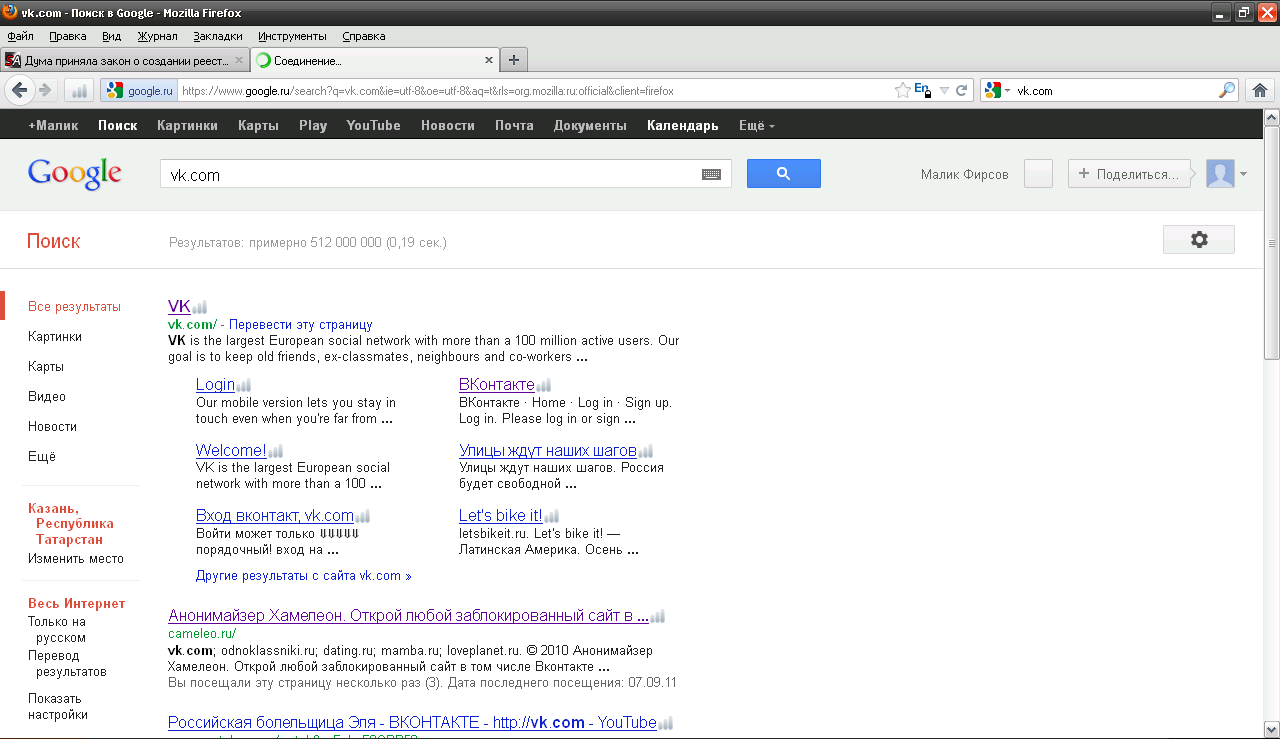1280x739 pixels.
Task: Click the rank bars icon beside Let's bike it!
Action: pyautogui.click(x=551, y=516)
